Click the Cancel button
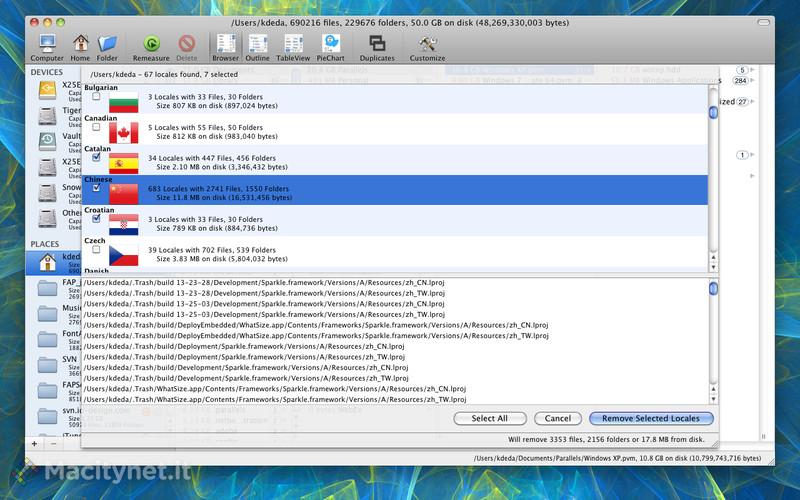The image size is (800, 500). (x=558, y=418)
